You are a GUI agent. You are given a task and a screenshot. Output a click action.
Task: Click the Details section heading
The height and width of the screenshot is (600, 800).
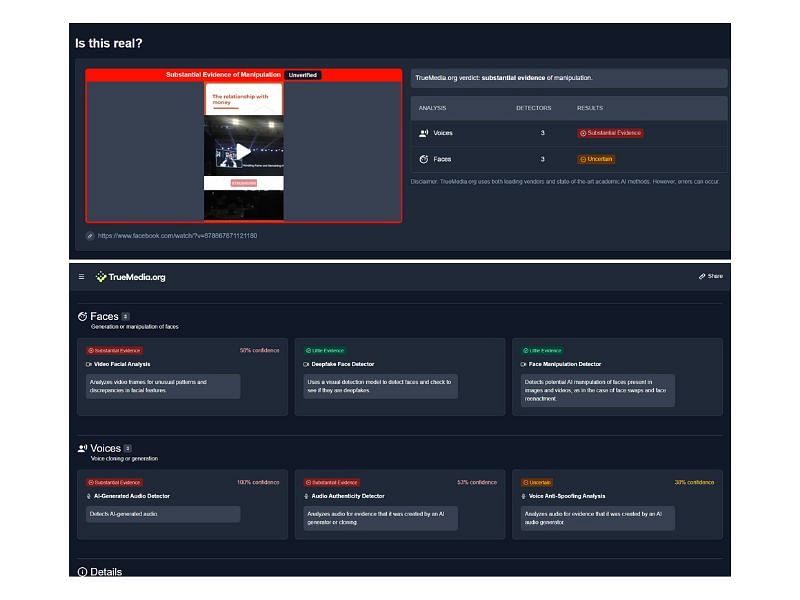pos(106,572)
